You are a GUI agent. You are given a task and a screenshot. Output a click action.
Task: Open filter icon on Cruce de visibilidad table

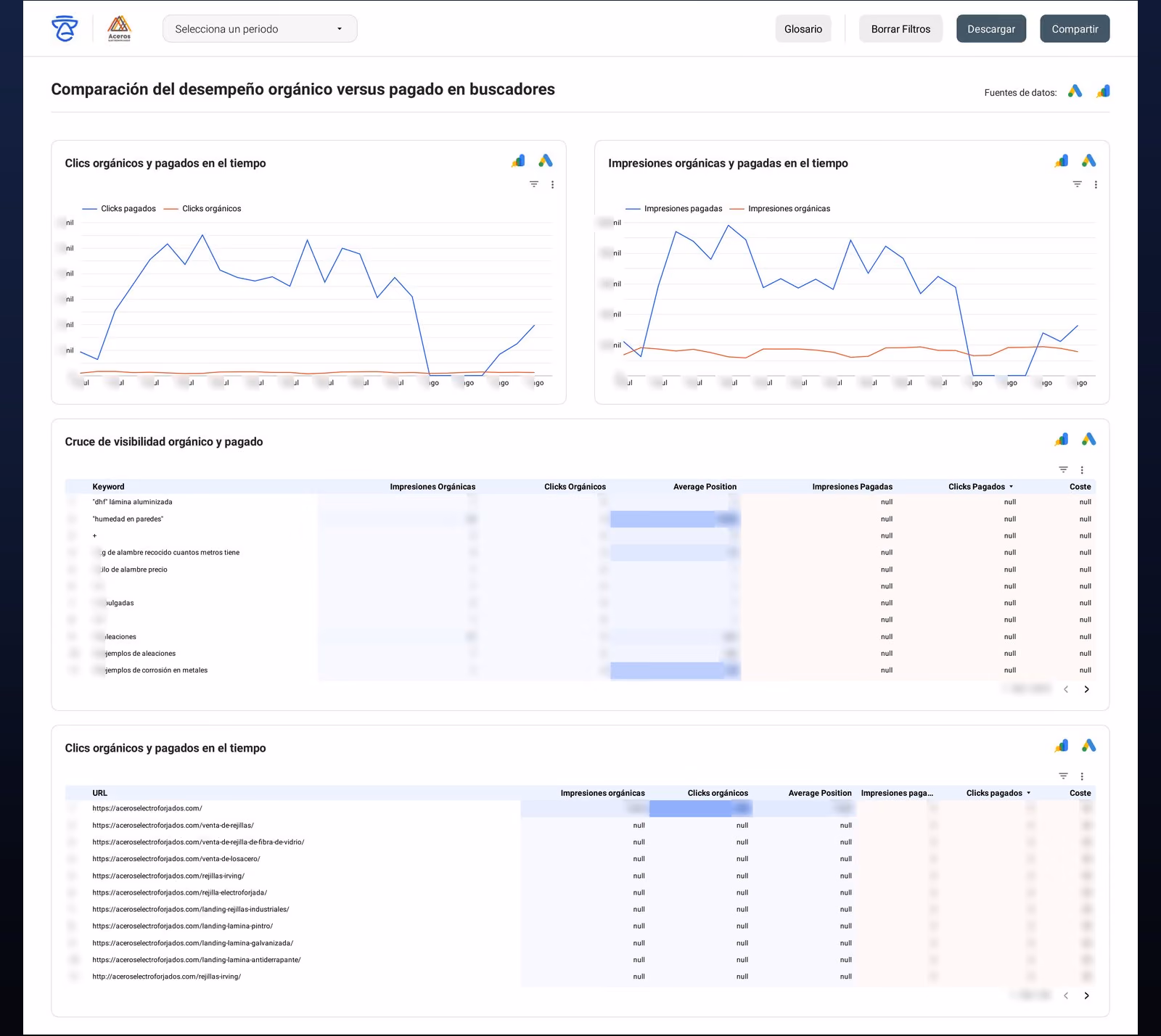coord(1063,470)
